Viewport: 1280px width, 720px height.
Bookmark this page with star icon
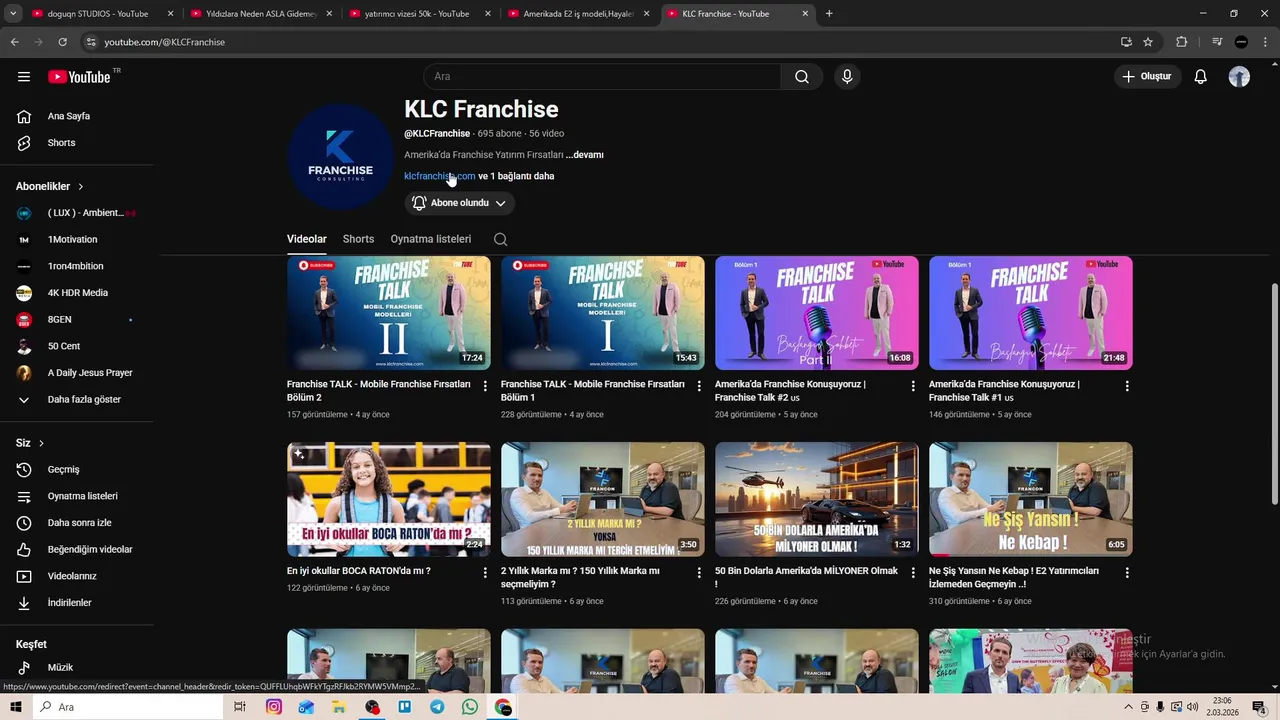pos(1148,42)
